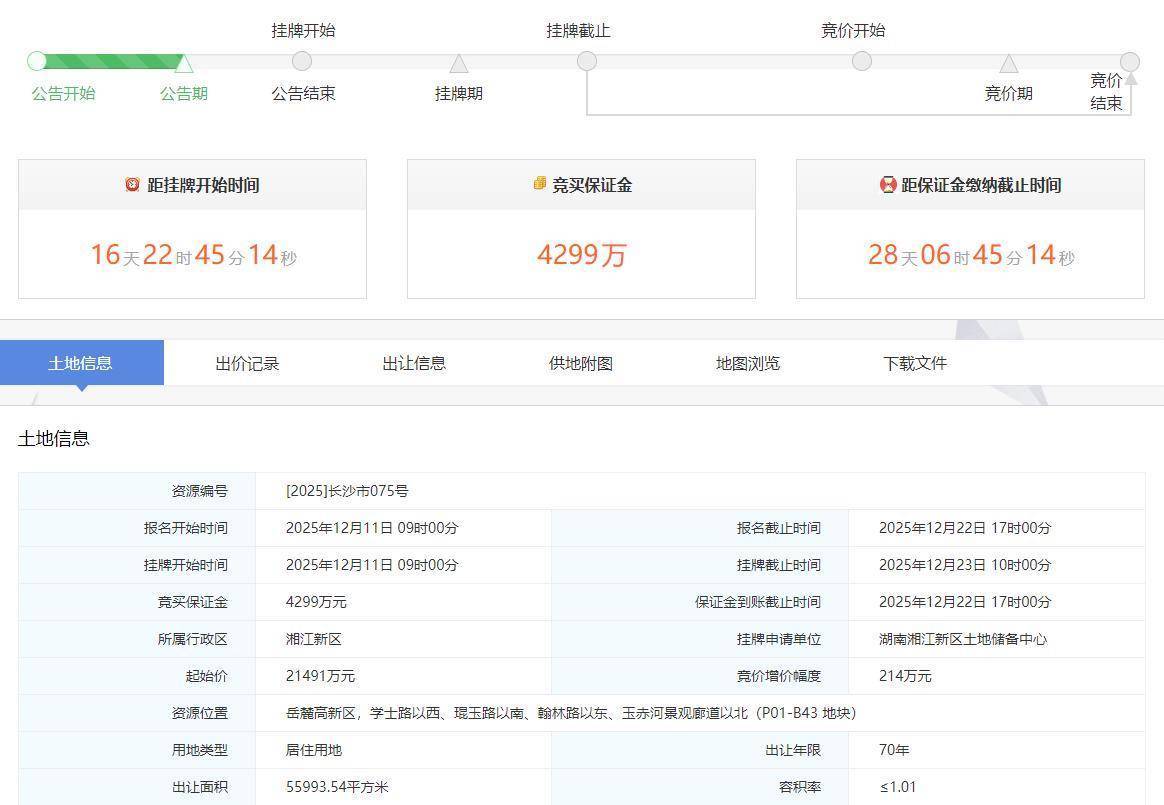This screenshot has width=1164, height=805.
Task: Click the 竞价期 triangle marker on timeline
Action: click(1008, 64)
